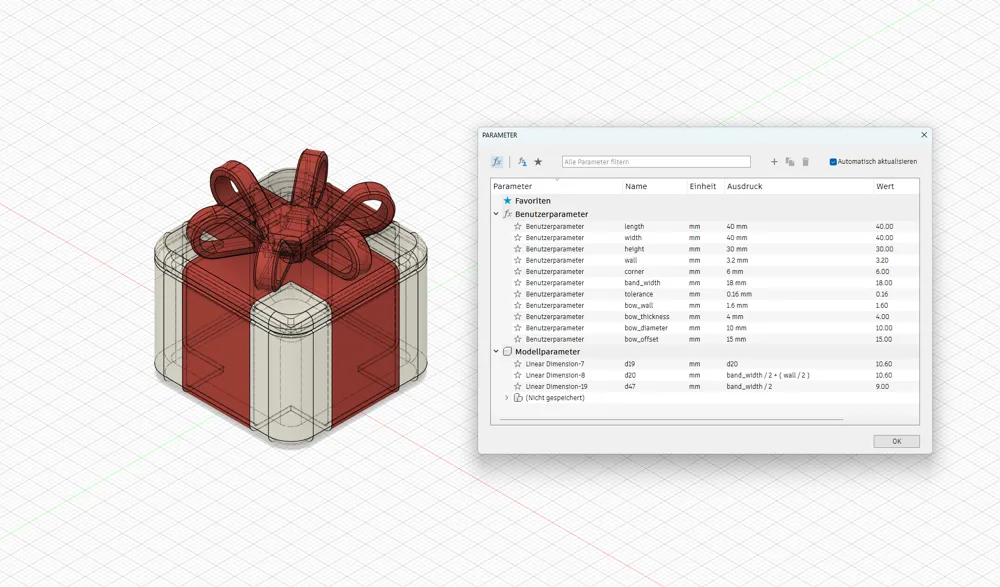
Task: Disable Automatisch aktualisieren
Action: (832, 161)
